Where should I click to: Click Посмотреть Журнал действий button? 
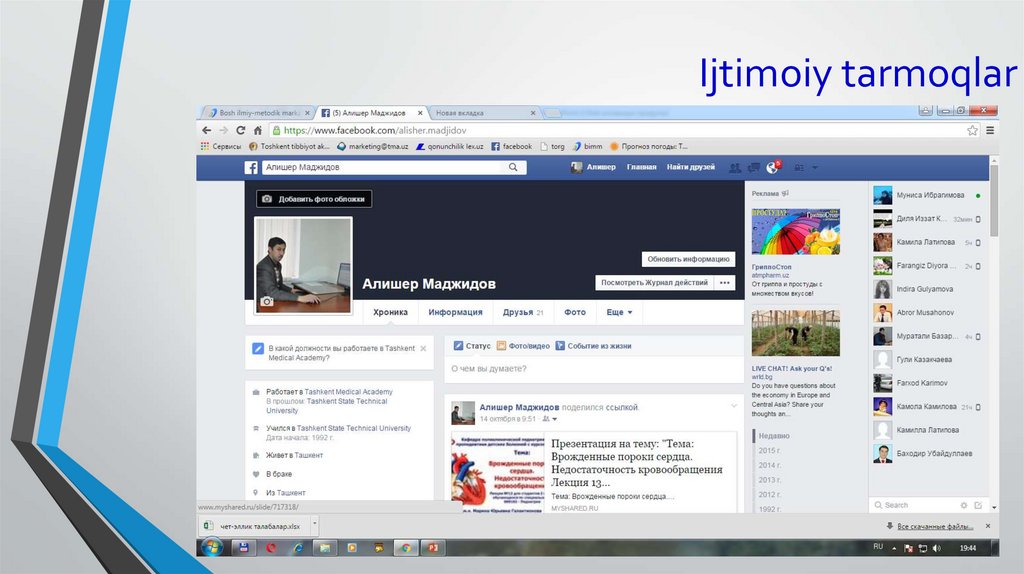coord(654,283)
